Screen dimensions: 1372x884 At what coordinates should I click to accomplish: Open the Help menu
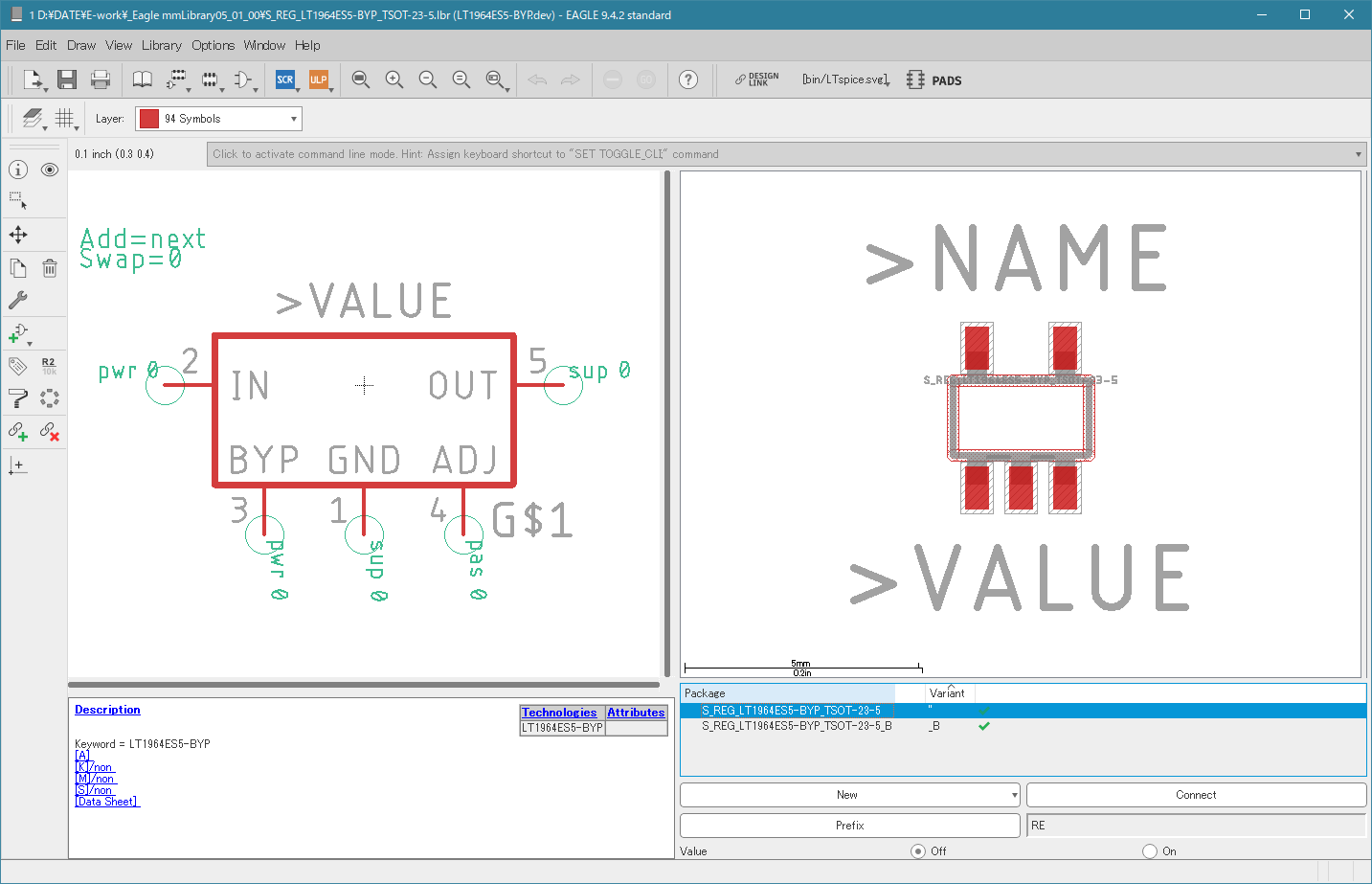coord(307,45)
